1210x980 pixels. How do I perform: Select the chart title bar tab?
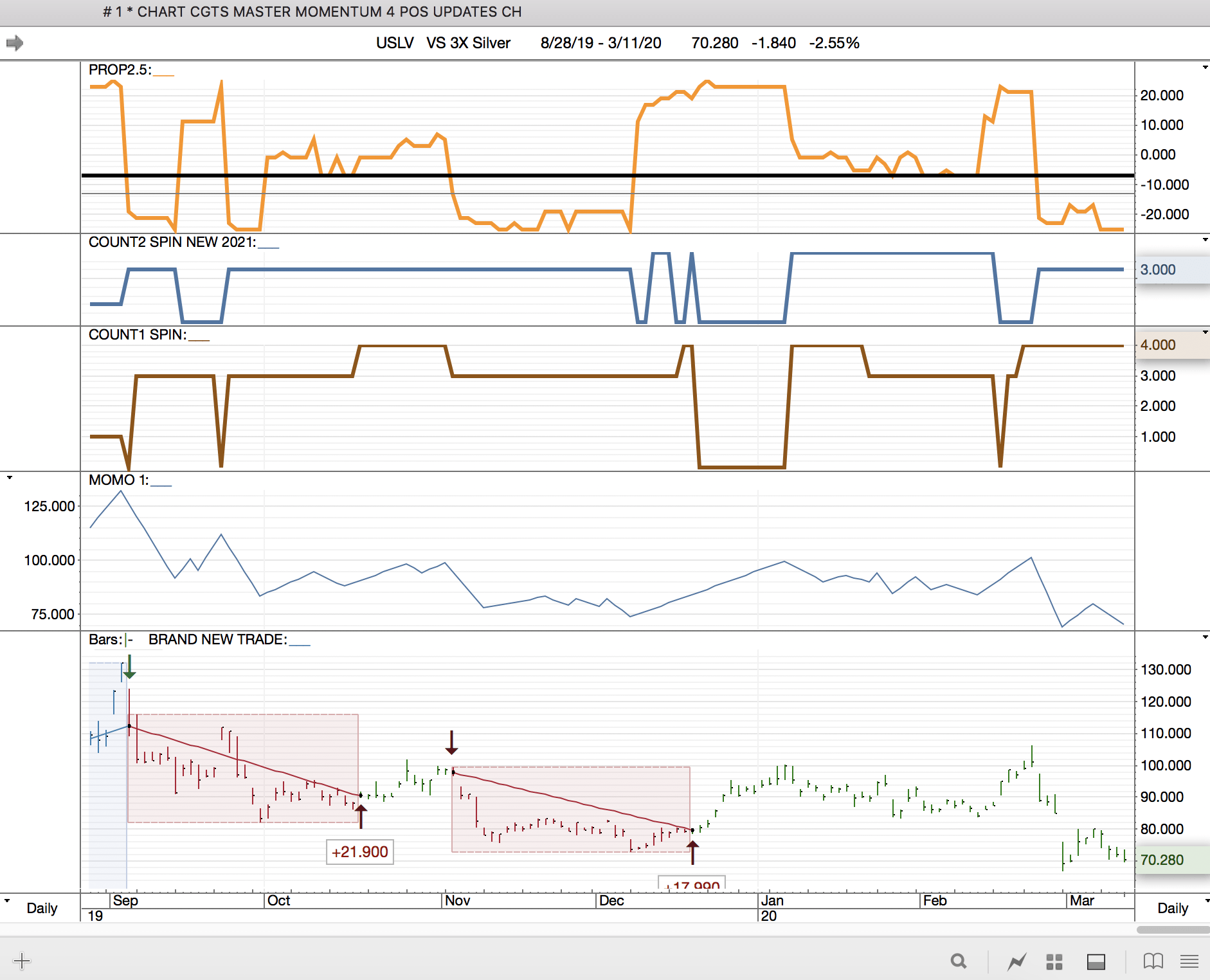(312, 12)
